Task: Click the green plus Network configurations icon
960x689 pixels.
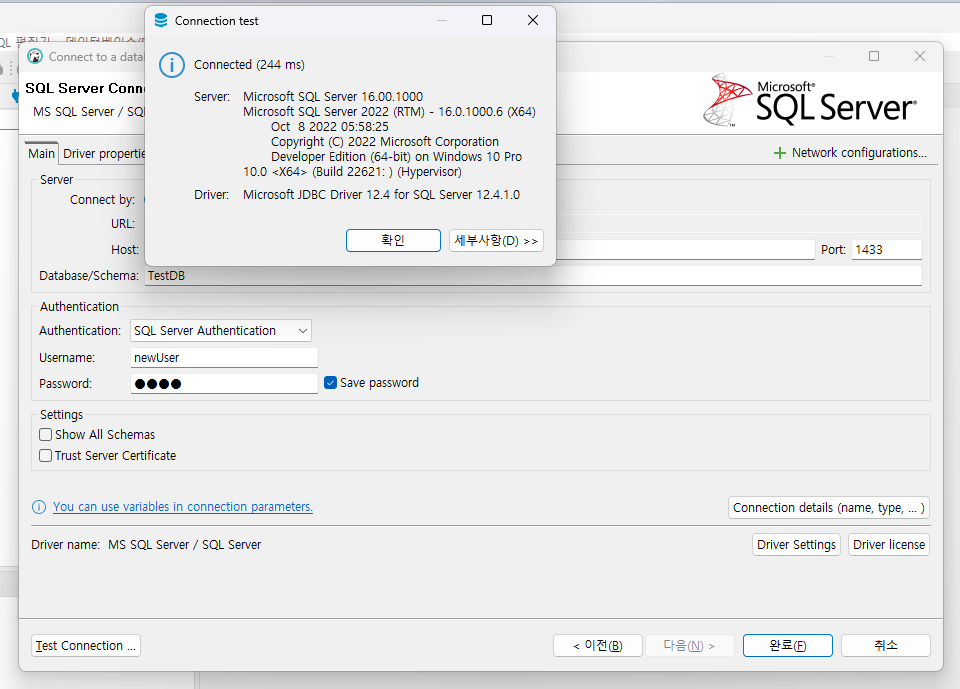Action: click(779, 153)
